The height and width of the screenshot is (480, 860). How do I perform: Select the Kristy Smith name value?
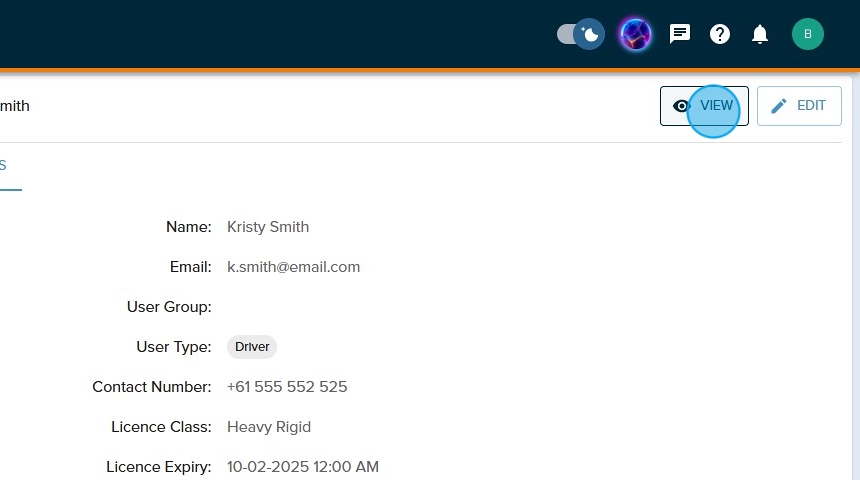268,227
